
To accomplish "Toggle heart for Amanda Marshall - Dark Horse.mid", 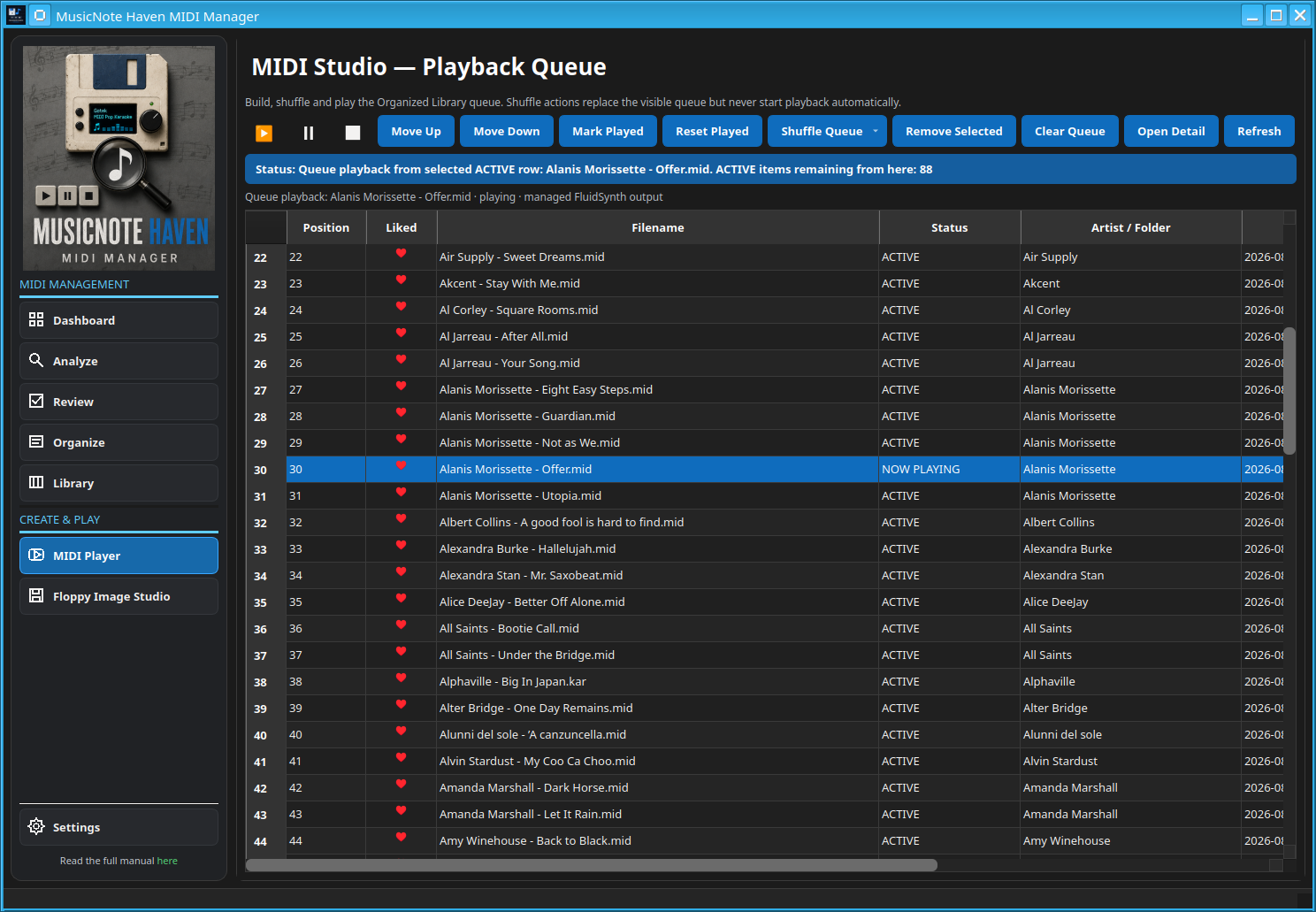I will click(x=401, y=785).
